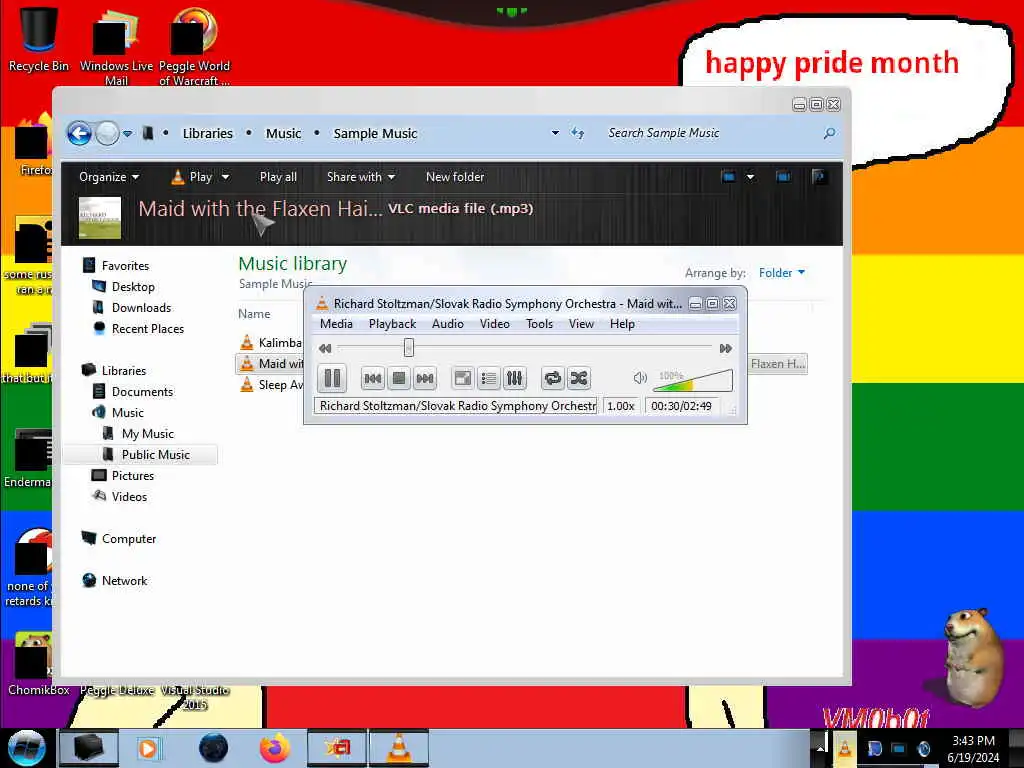Open the Windows Start menu
Image resolution: width=1024 pixels, height=768 pixels.
[26, 747]
